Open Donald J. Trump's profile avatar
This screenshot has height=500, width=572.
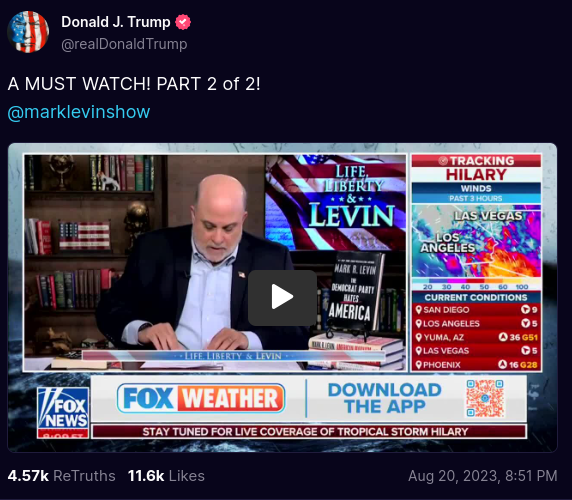(x=28, y=32)
